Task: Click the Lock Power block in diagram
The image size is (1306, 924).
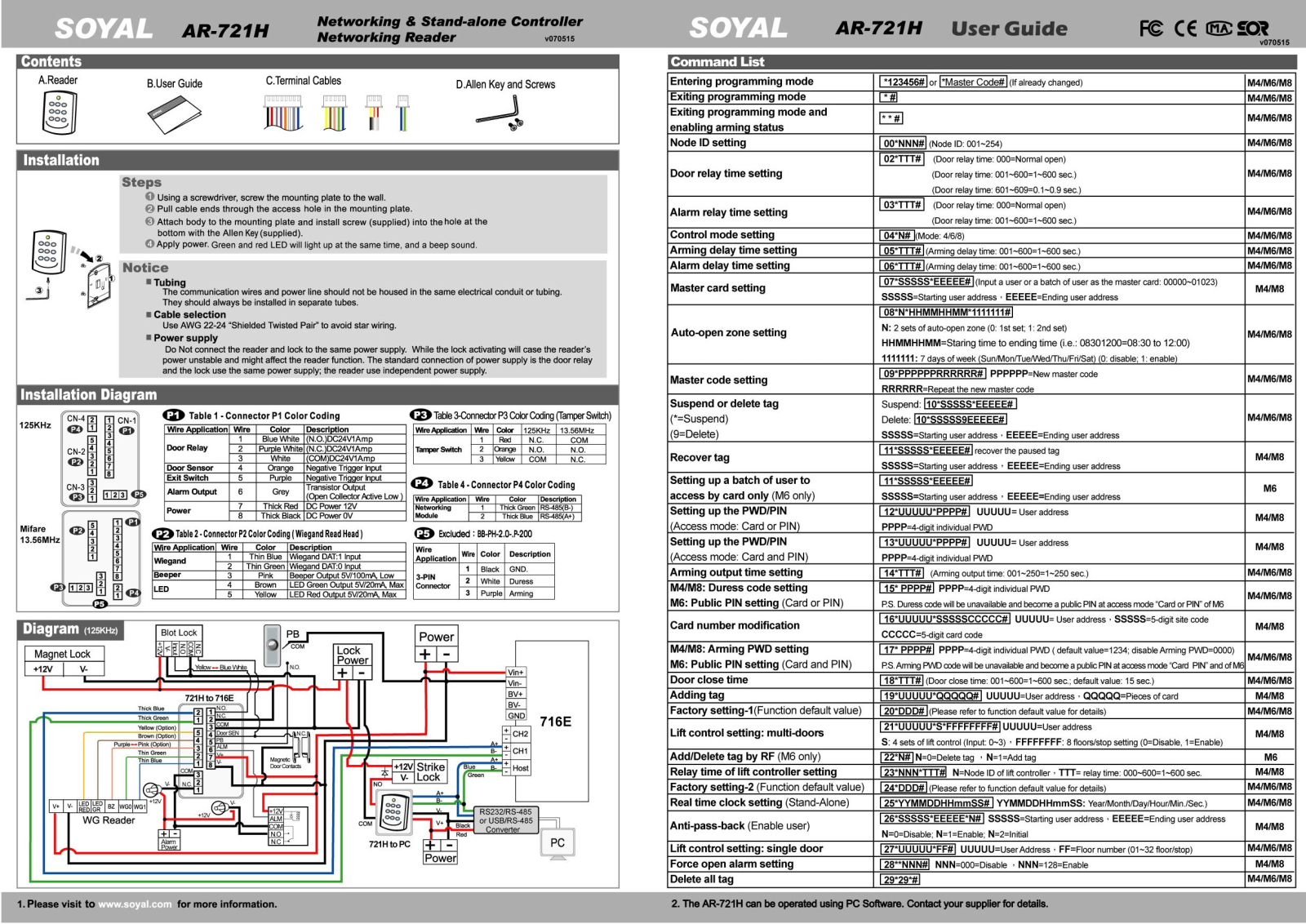Action: pos(352,661)
